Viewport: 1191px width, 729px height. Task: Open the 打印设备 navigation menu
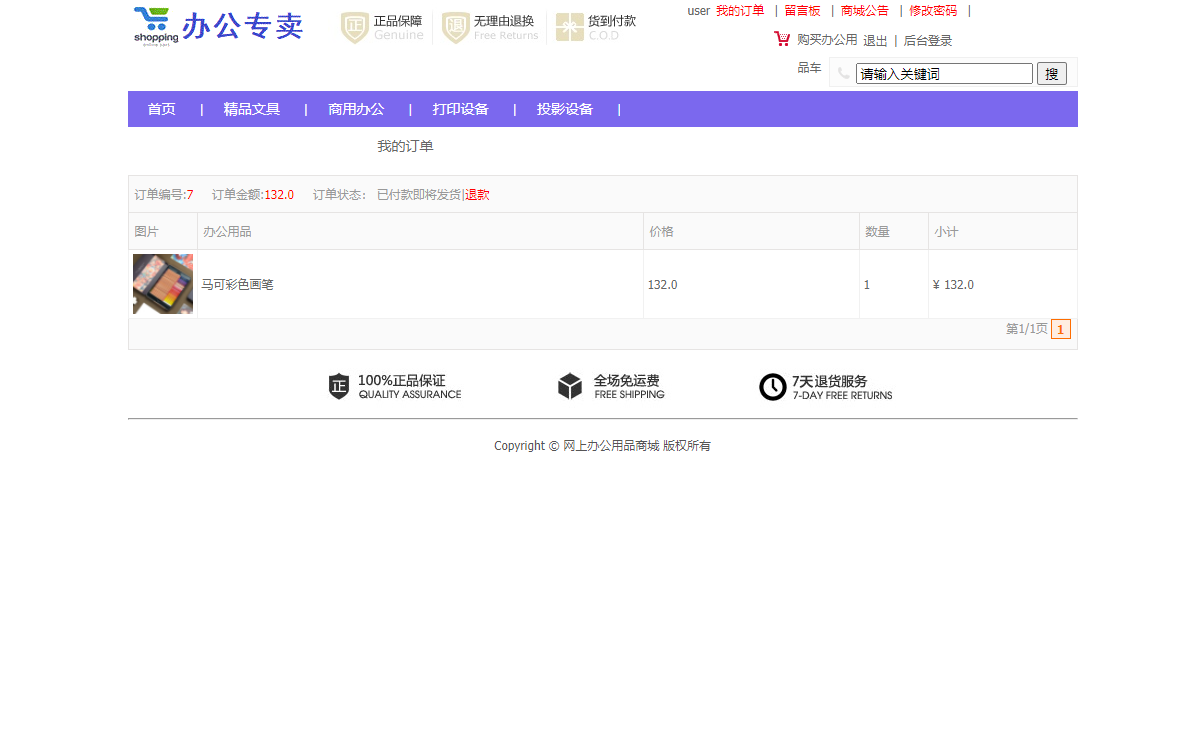tap(460, 109)
